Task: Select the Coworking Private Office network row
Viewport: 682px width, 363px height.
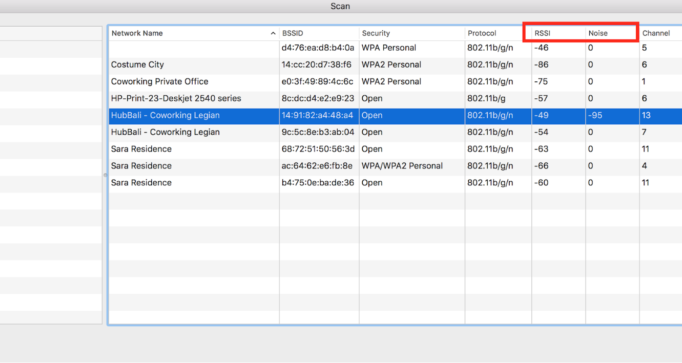Action: tap(395, 82)
